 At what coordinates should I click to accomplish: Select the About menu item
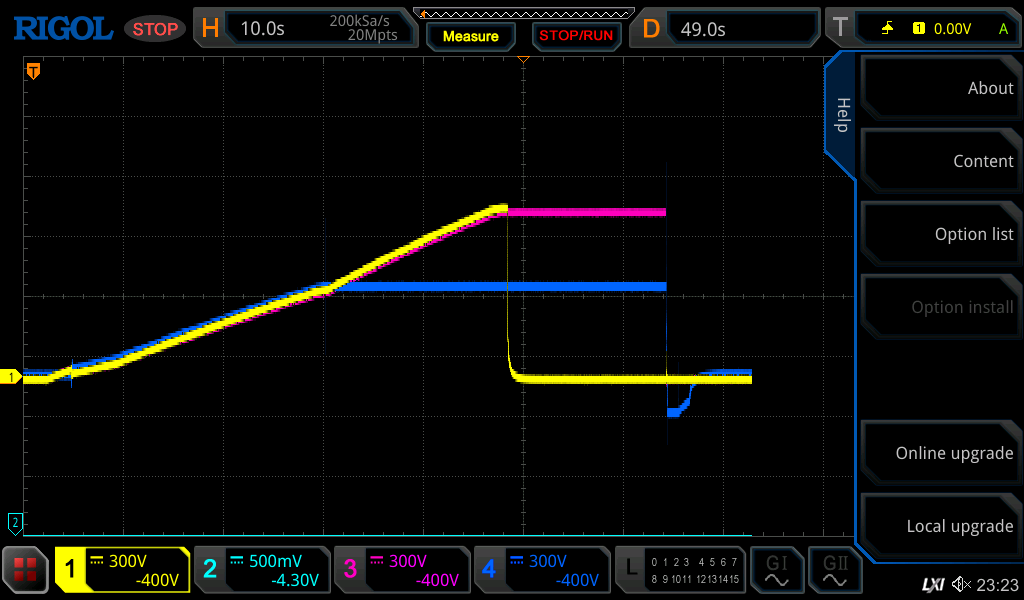tap(940, 88)
